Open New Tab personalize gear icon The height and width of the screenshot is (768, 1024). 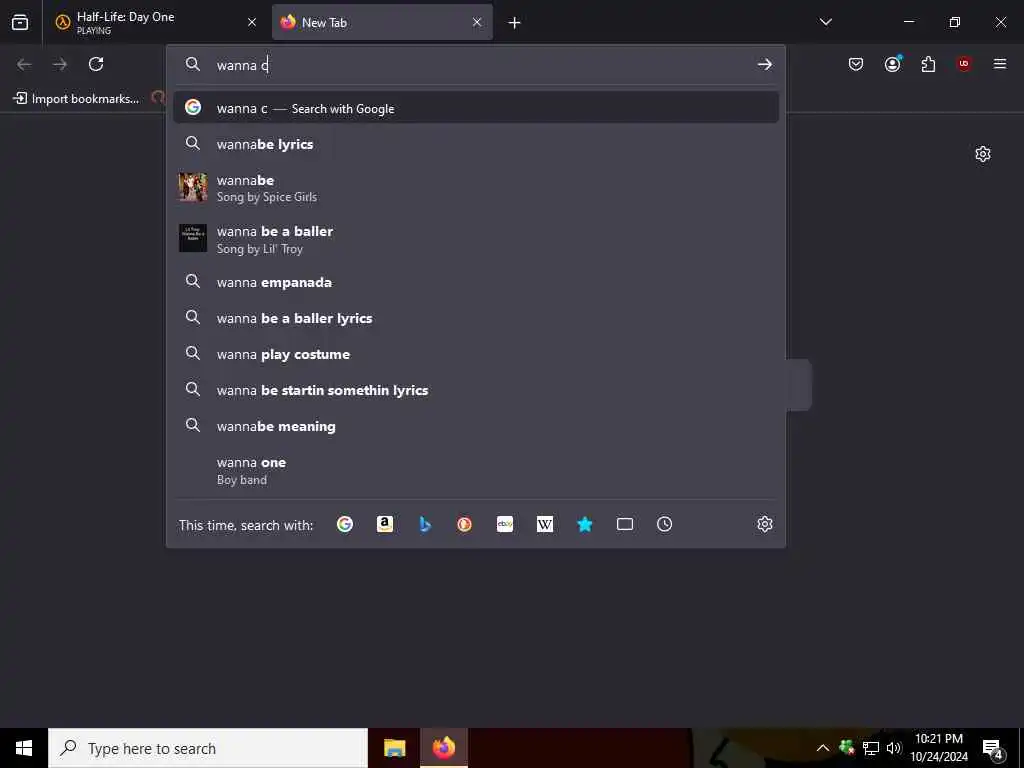(x=983, y=154)
